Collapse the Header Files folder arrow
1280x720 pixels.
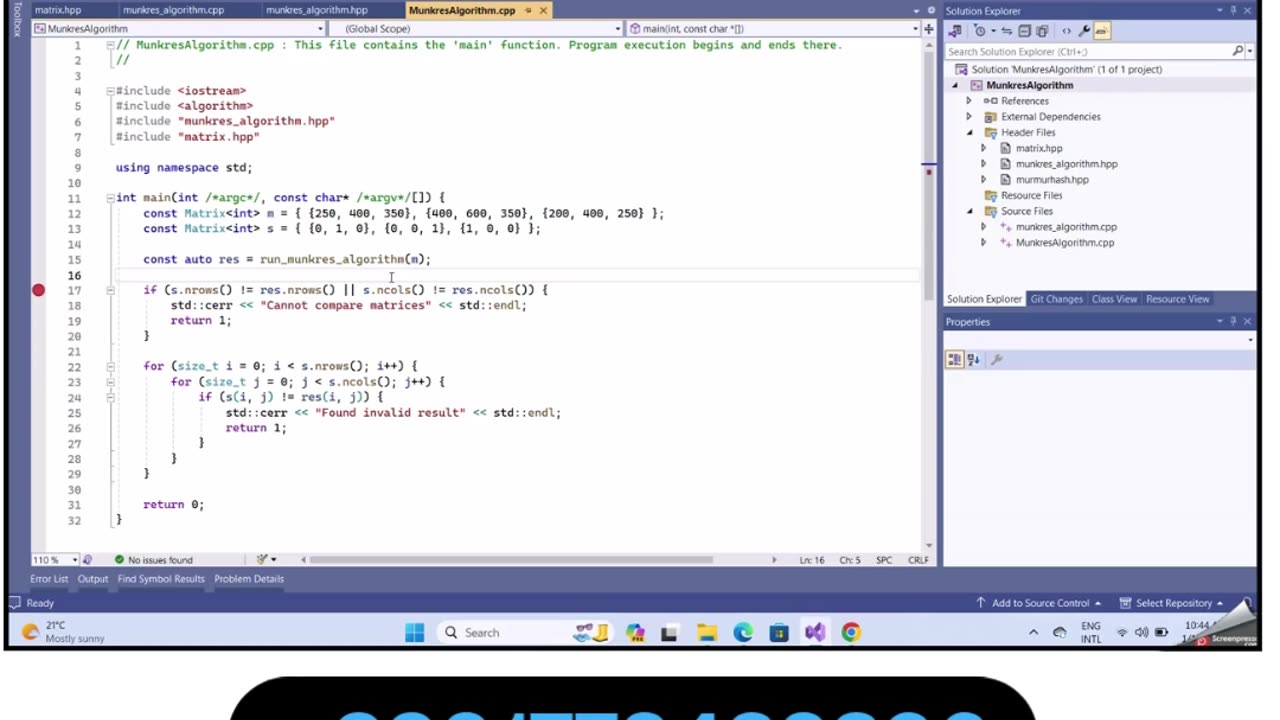(968, 133)
